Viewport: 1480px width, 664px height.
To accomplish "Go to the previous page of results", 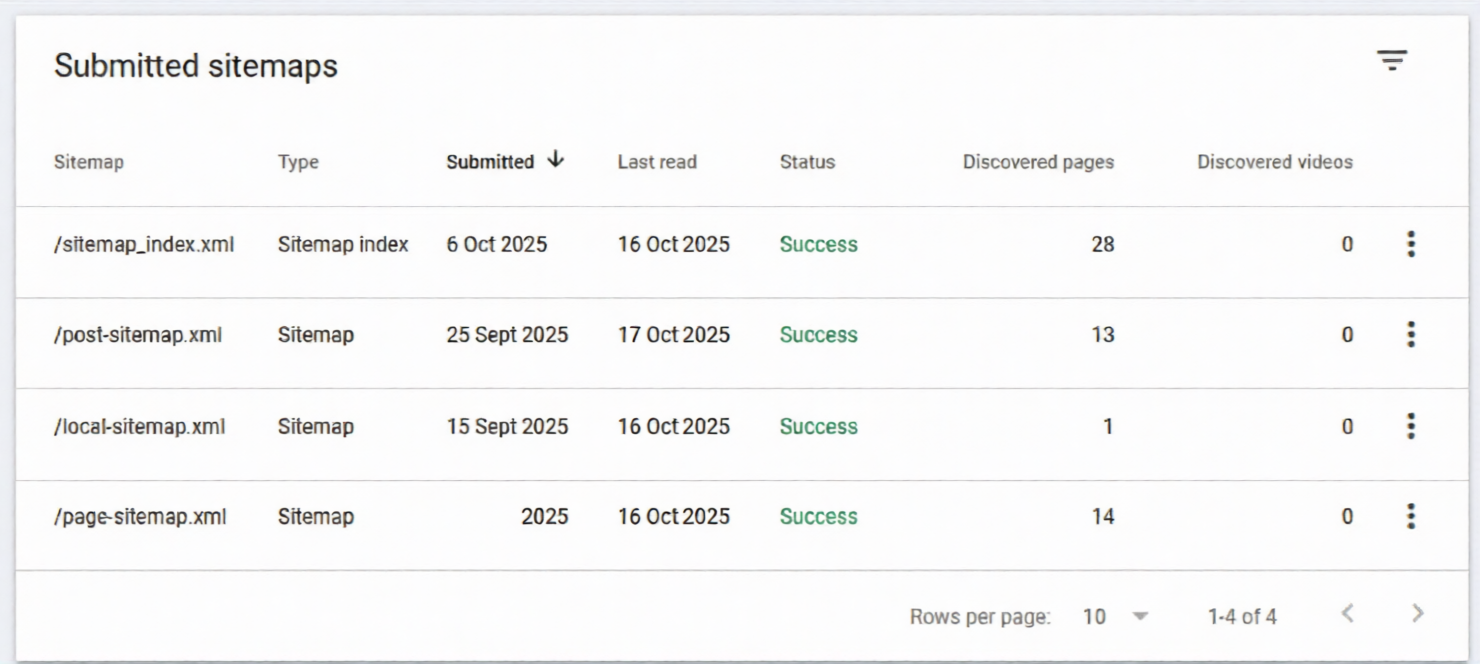I will (1347, 614).
